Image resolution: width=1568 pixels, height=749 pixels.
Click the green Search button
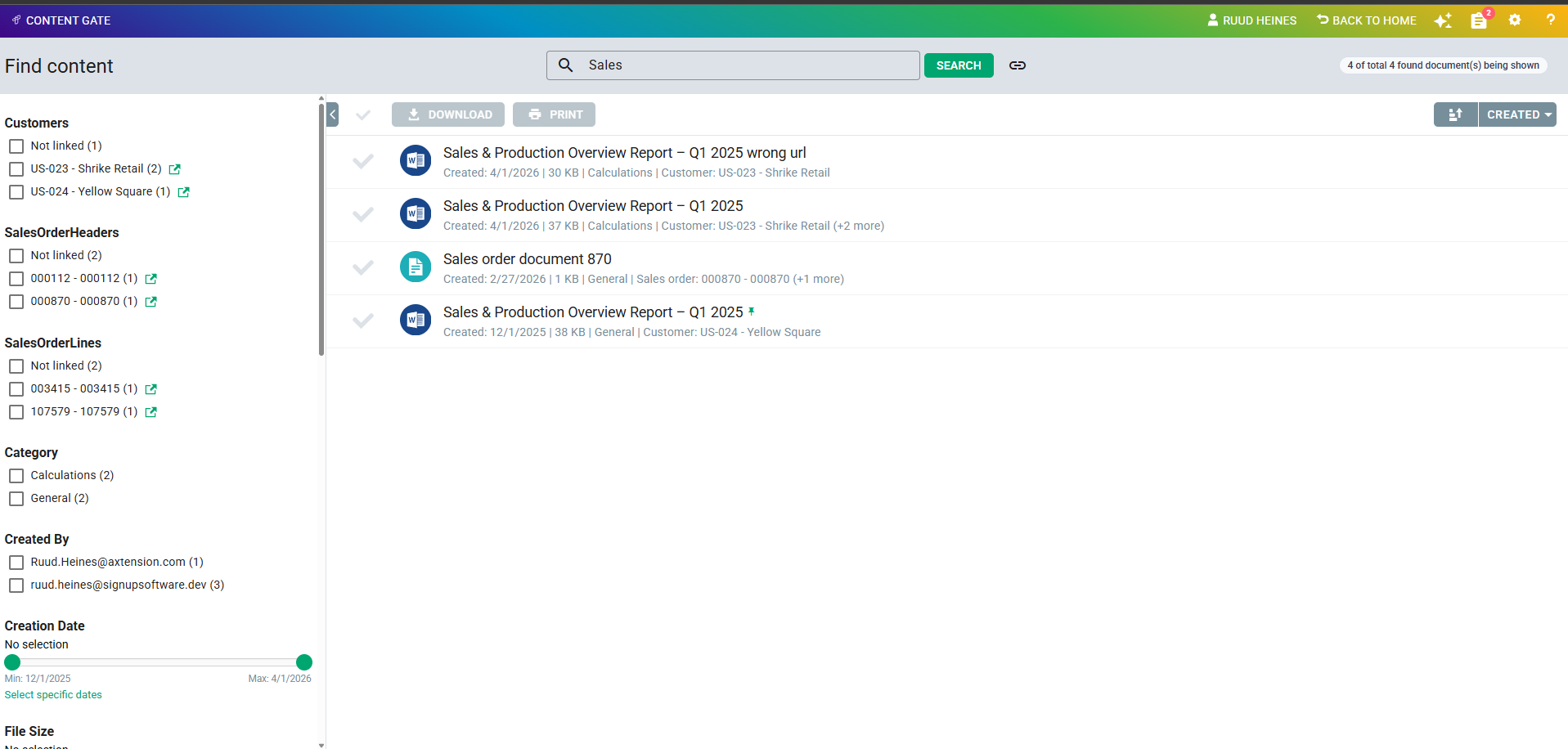959,65
